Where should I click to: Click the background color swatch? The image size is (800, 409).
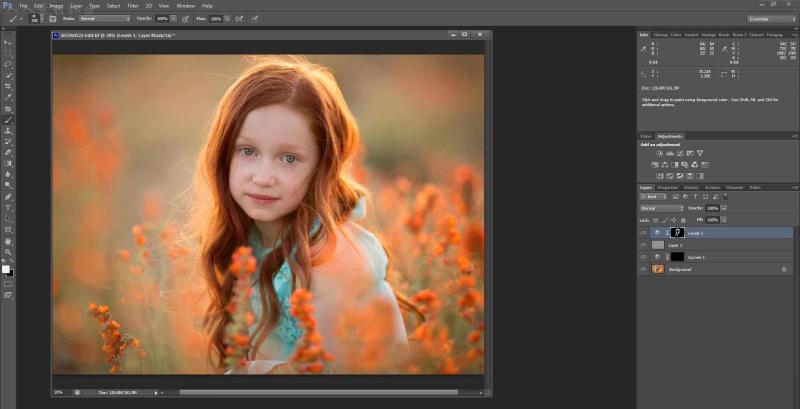11,273
